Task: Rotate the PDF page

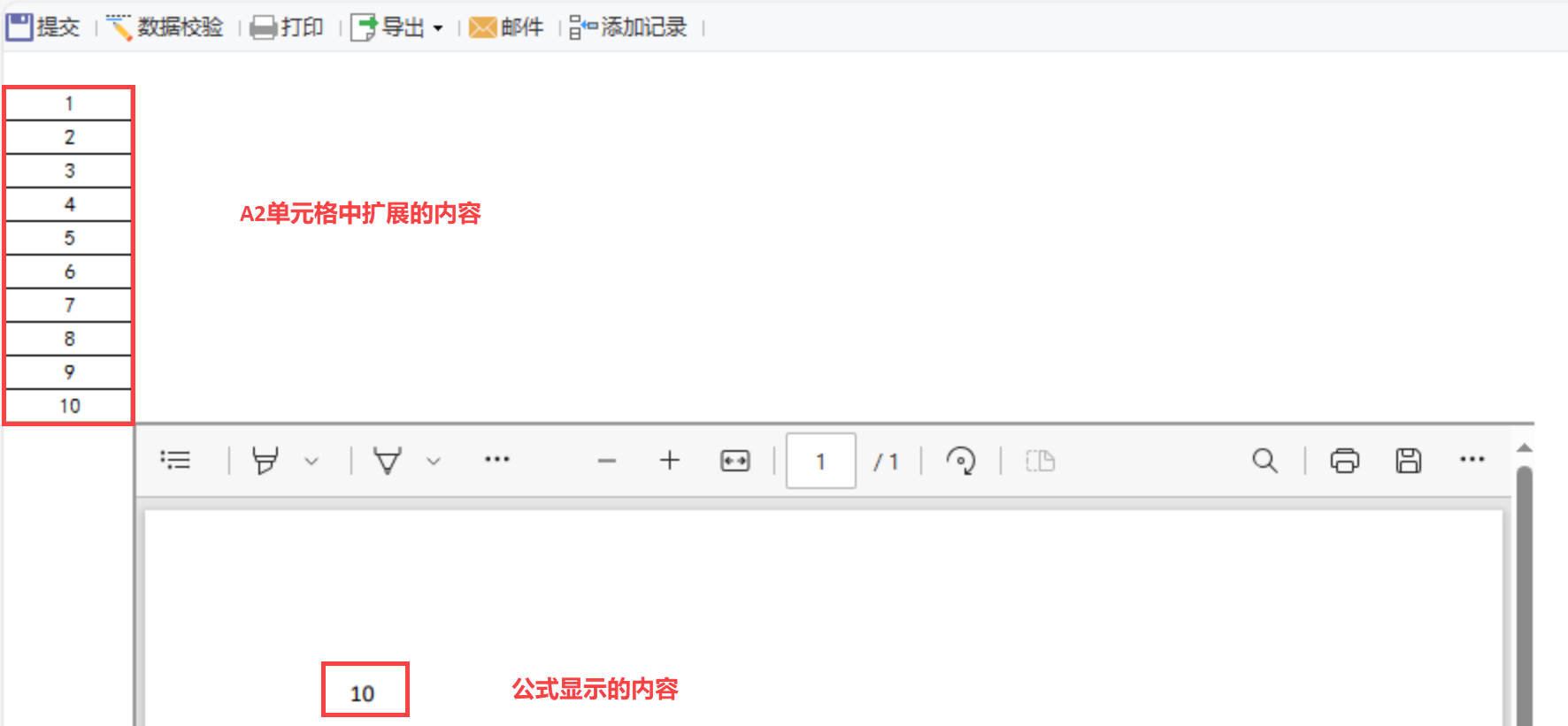Action: (x=961, y=461)
